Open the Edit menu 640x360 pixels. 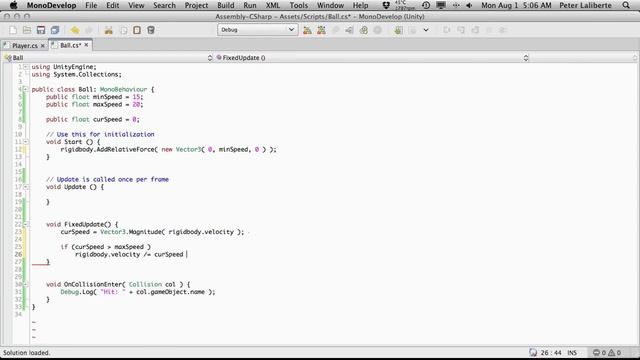[x=113, y=5]
